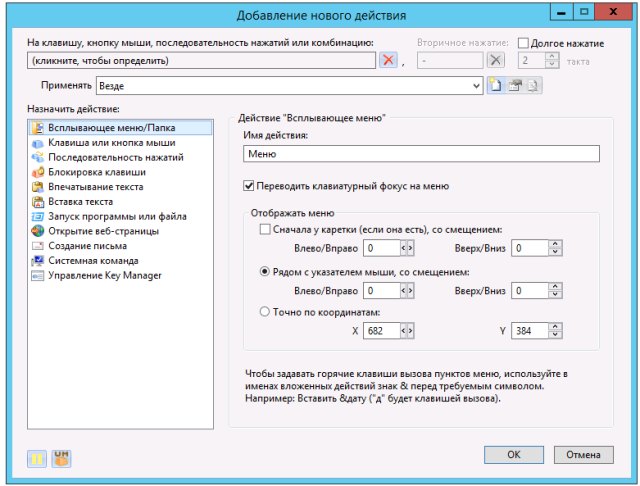Increase the Y coordinate value
640x486 pixels.
pyautogui.click(x=555, y=326)
